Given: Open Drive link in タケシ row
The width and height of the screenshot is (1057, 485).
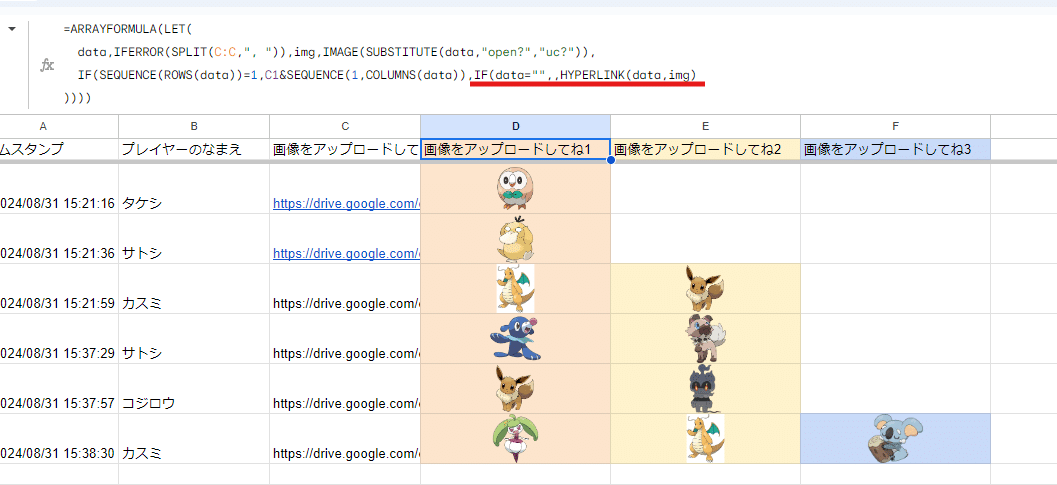Looking at the screenshot, I should coord(346,204).
